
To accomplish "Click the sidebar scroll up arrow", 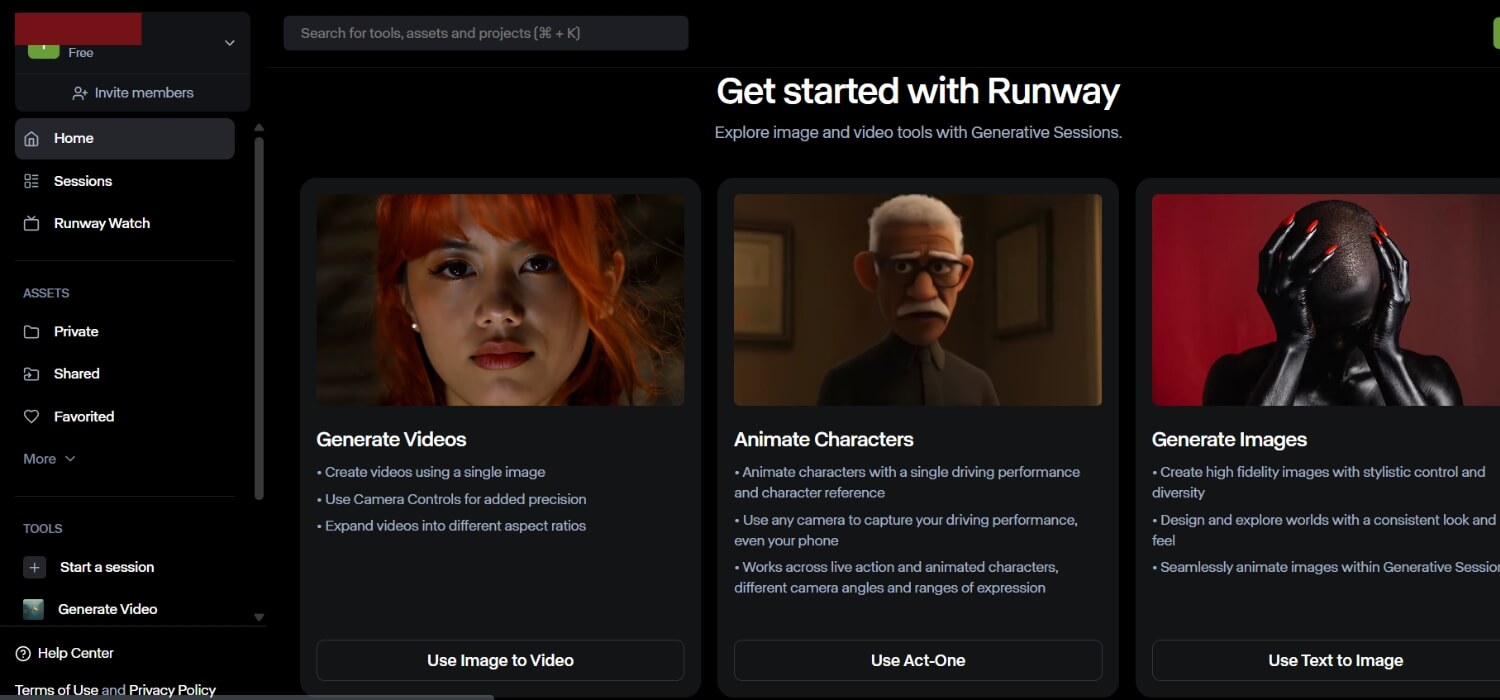I will [259, 128].
